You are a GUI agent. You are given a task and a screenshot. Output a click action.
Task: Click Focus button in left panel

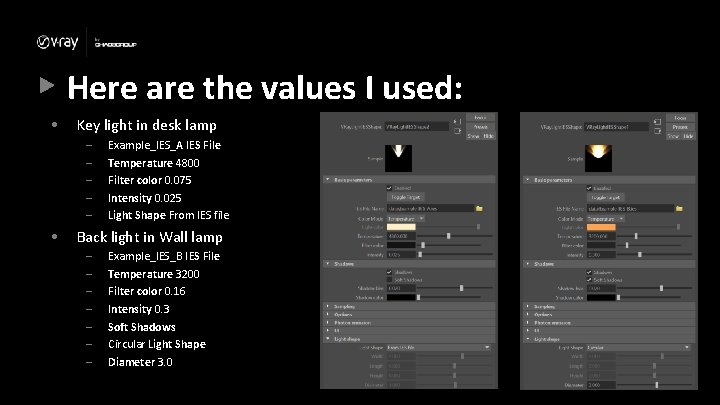click(x=480, y=118)
